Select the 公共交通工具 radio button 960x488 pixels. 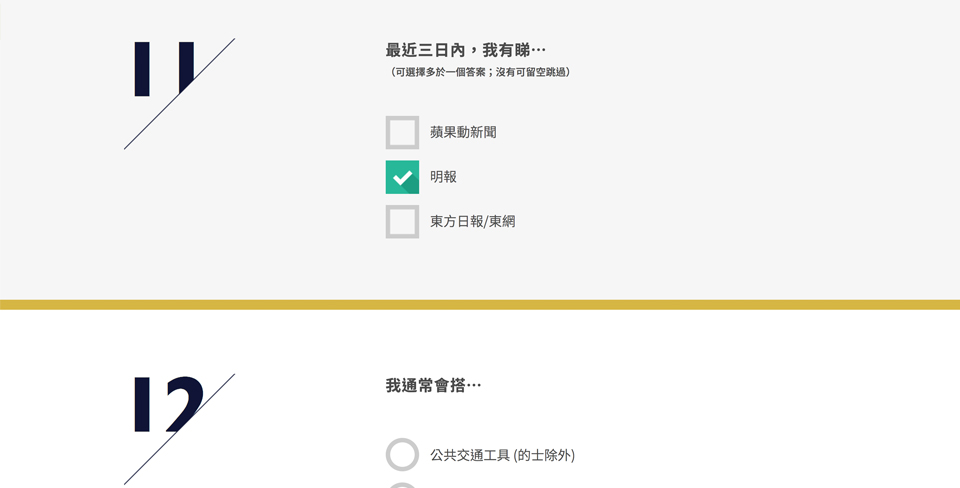(x=402, y=455)
